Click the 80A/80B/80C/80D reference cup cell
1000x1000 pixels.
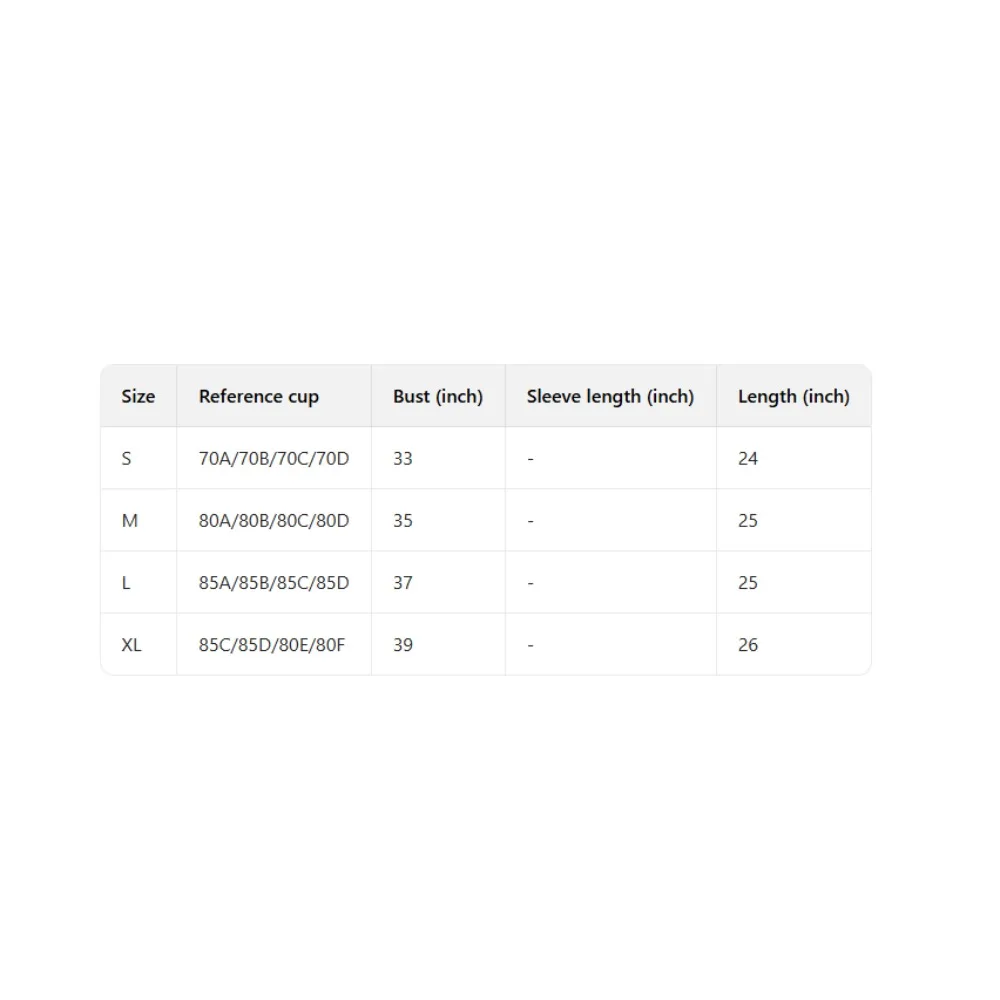coord(274,521)
